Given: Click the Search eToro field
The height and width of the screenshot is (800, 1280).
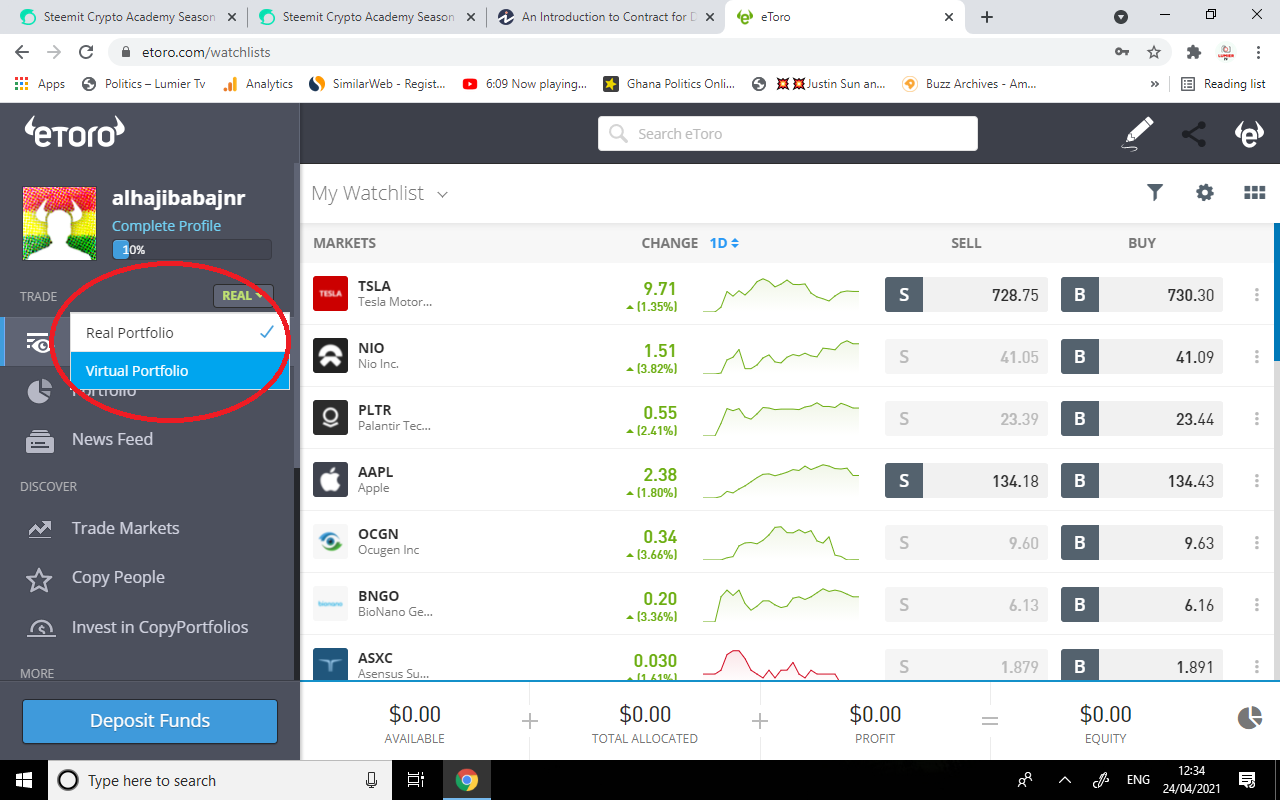Looking at the screenshot, I should coord(788,134).
